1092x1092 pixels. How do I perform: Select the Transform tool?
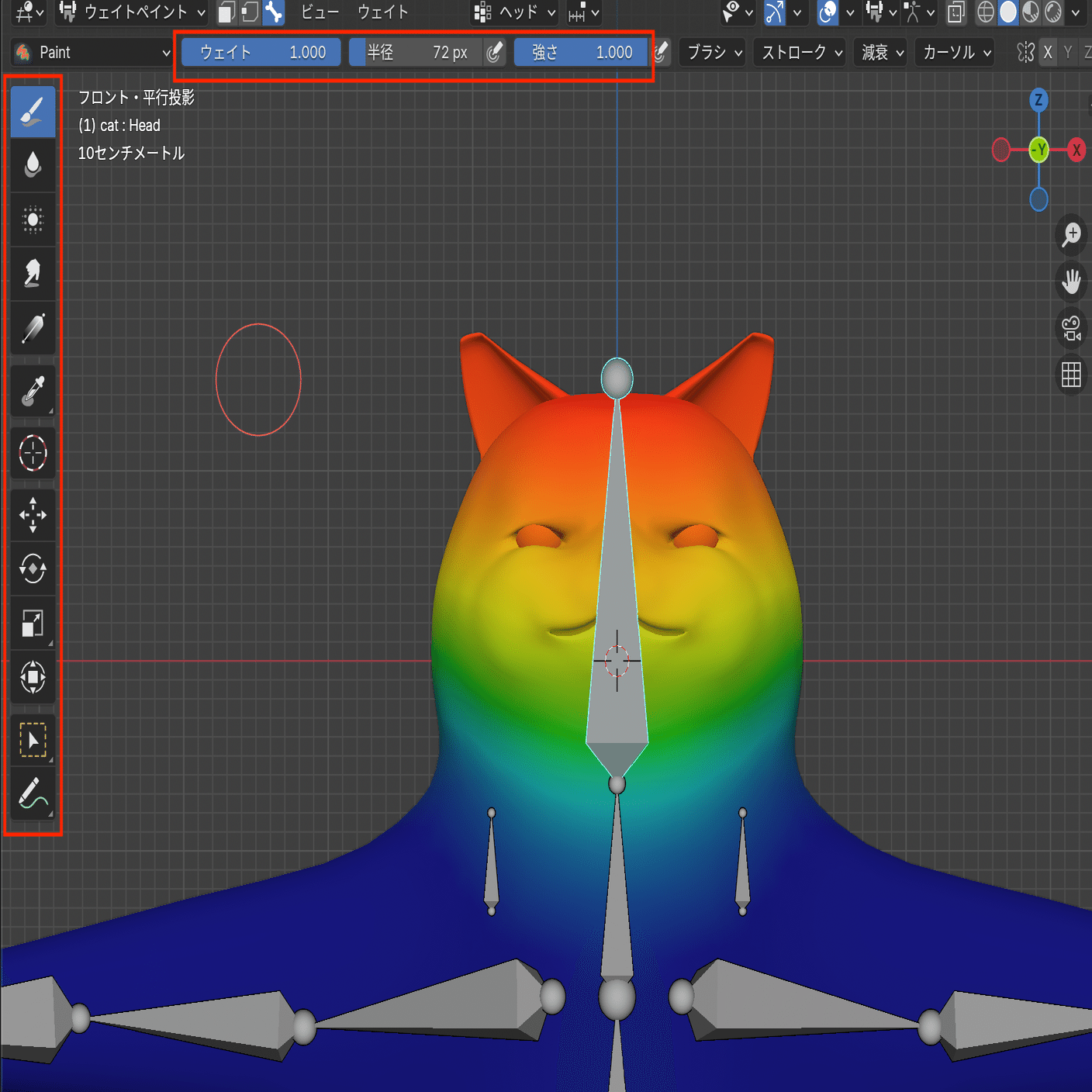click(33, 678)
